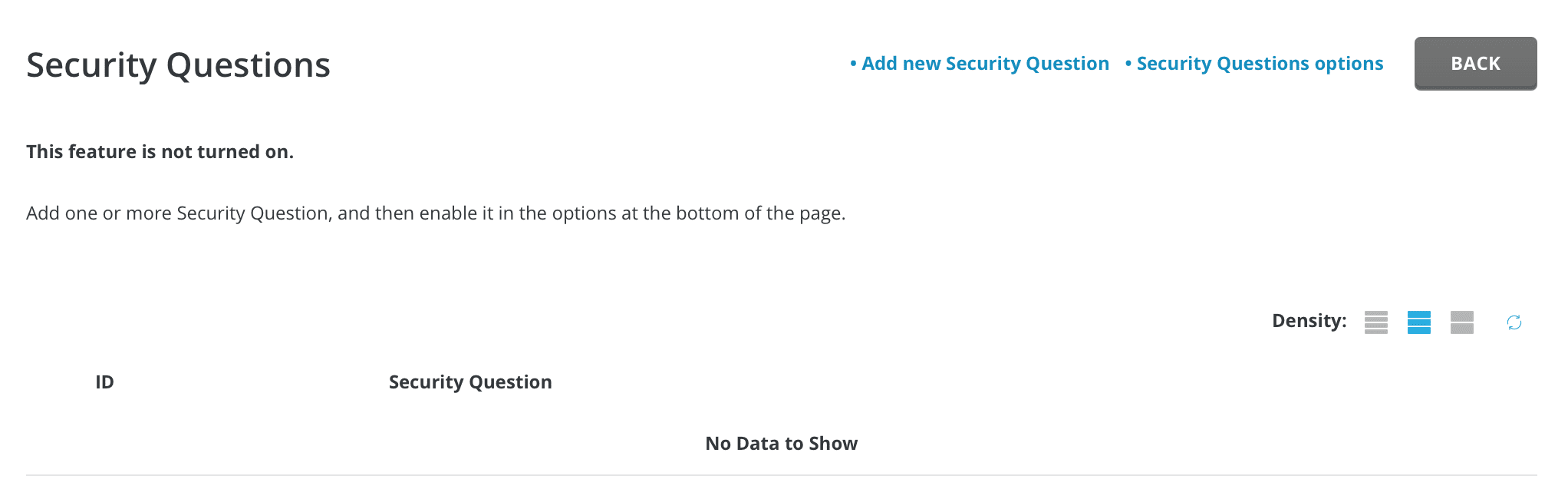This screenshot has width=1568, height=499.
Task: Click empty header space right of Security Question
Action: pos(997,382)
